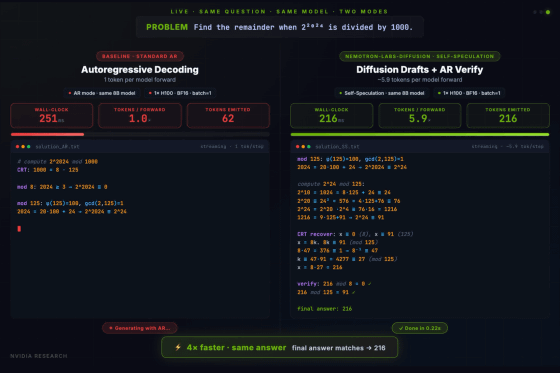Select the NEMOTRON-LABS-DIFFUSION · SELF-SPECULATION badge
This screenshot has height=373, width=560.
420,56
